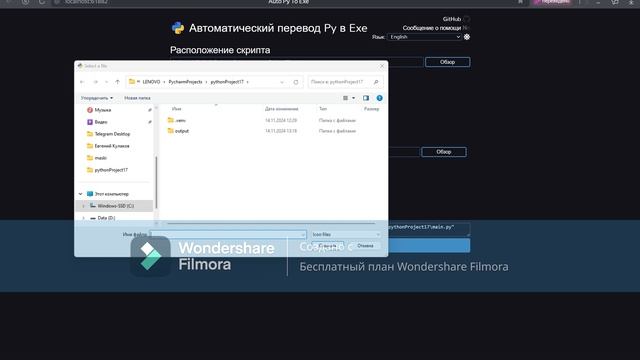Click the pin icon next to Музыка
The width and height of the screenshot is (640, 360).
point(150,110)
